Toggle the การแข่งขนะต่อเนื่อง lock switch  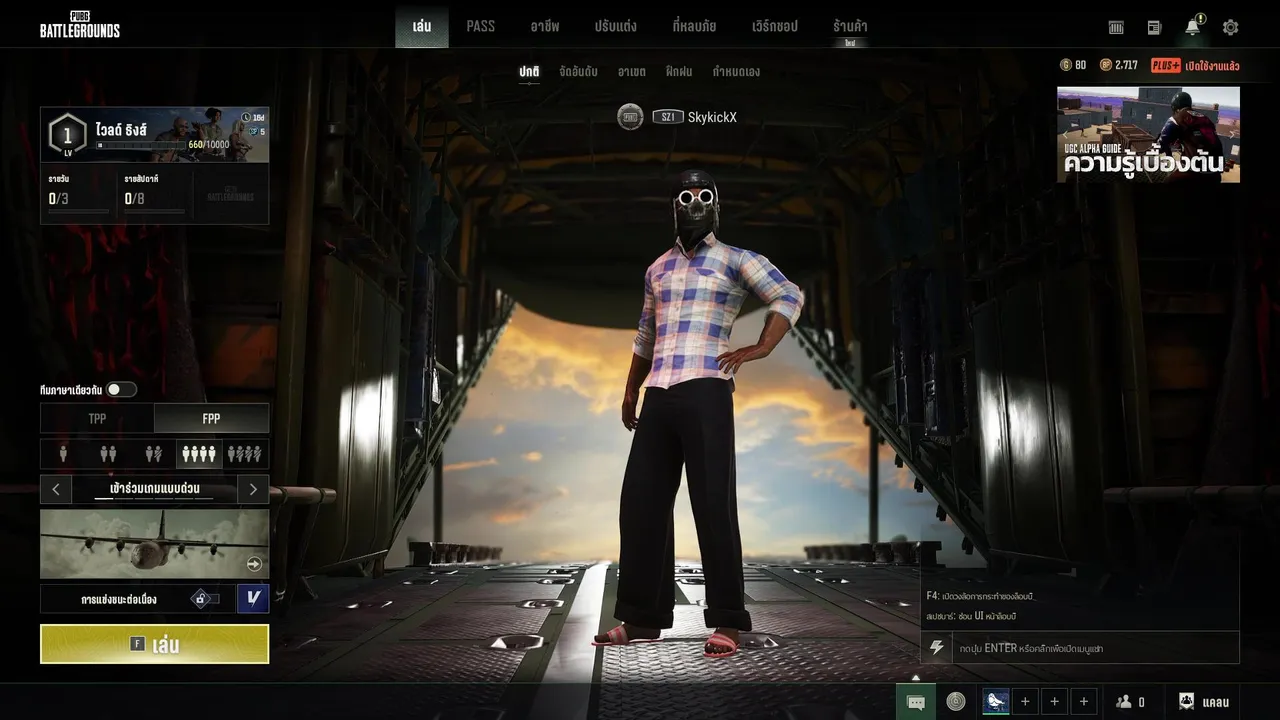coord(205,599)
